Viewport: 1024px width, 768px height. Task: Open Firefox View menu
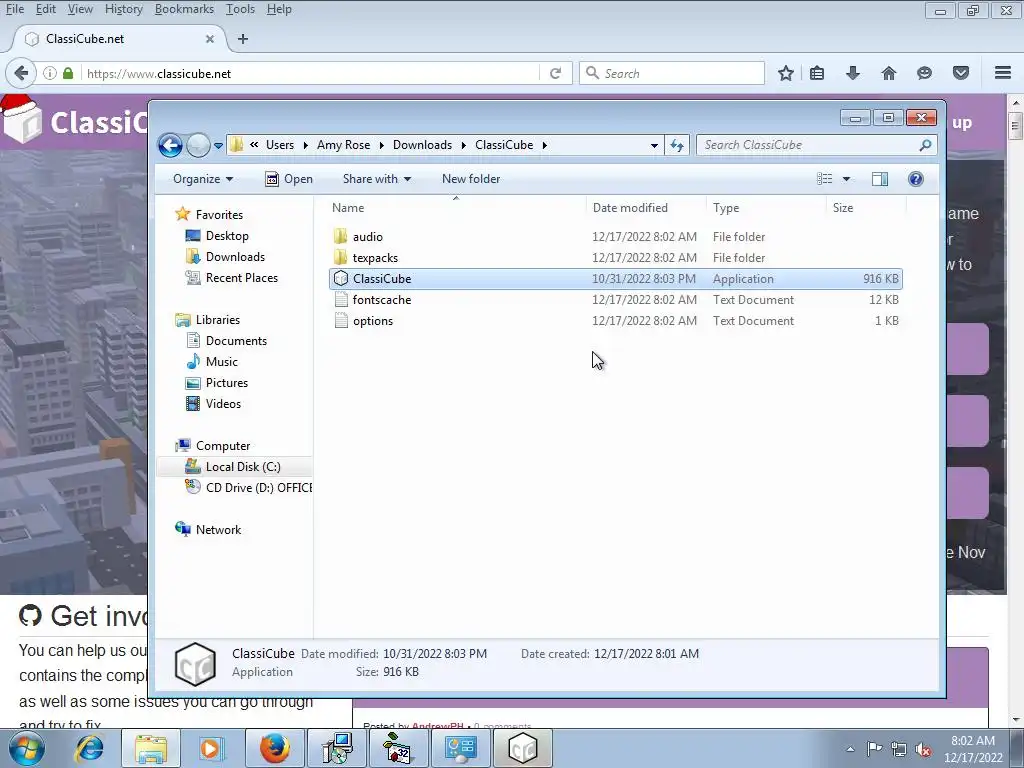click(x=80, y=9)
